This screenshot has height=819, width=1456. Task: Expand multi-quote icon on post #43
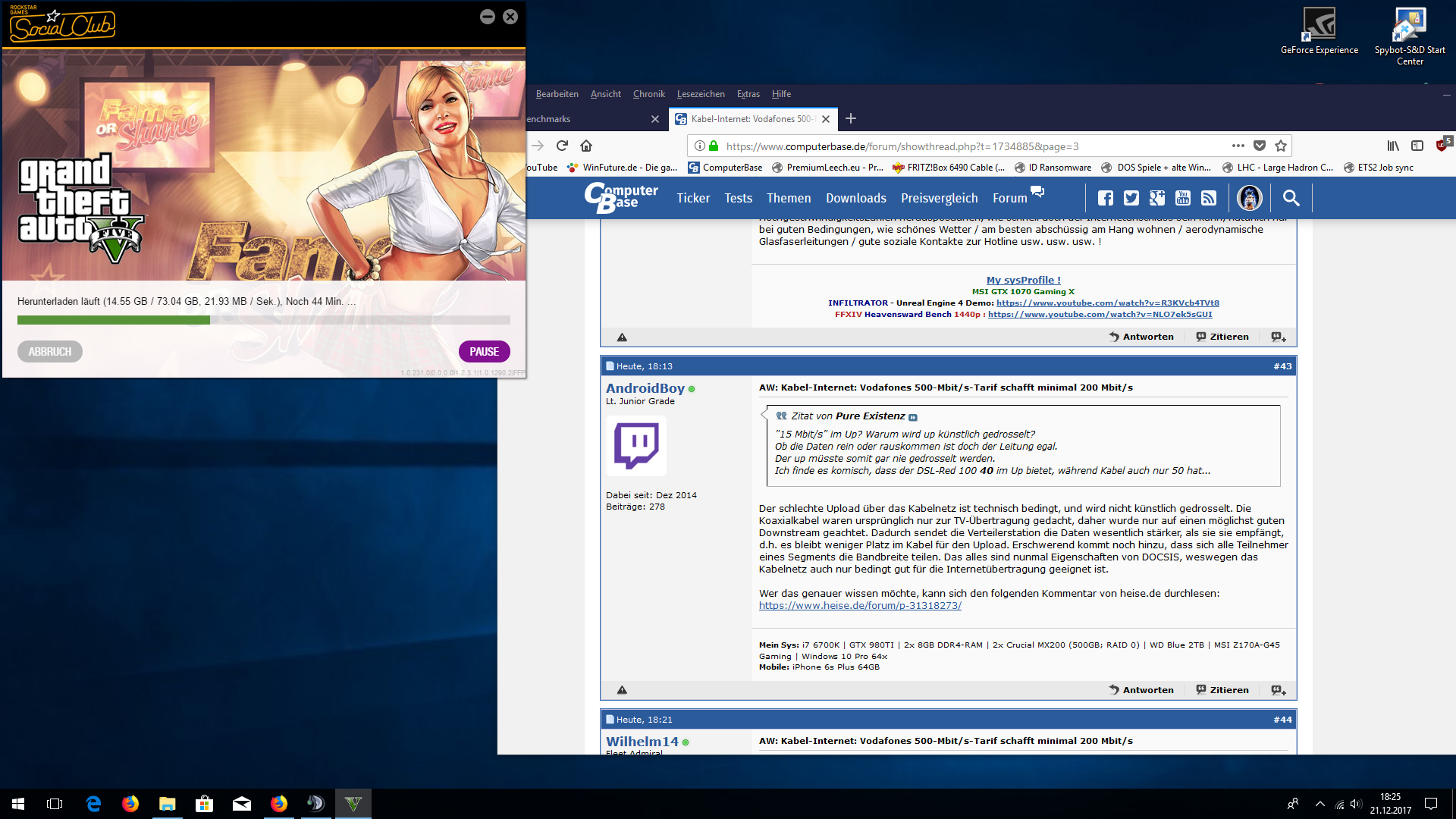1279,690
